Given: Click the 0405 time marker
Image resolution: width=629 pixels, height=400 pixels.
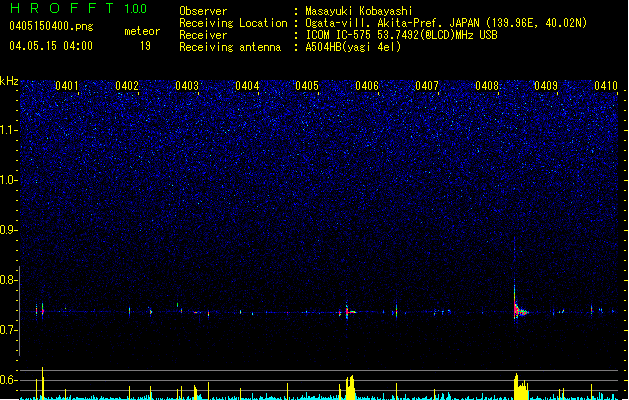Looking at the screenshot, I should click(307, 86).
